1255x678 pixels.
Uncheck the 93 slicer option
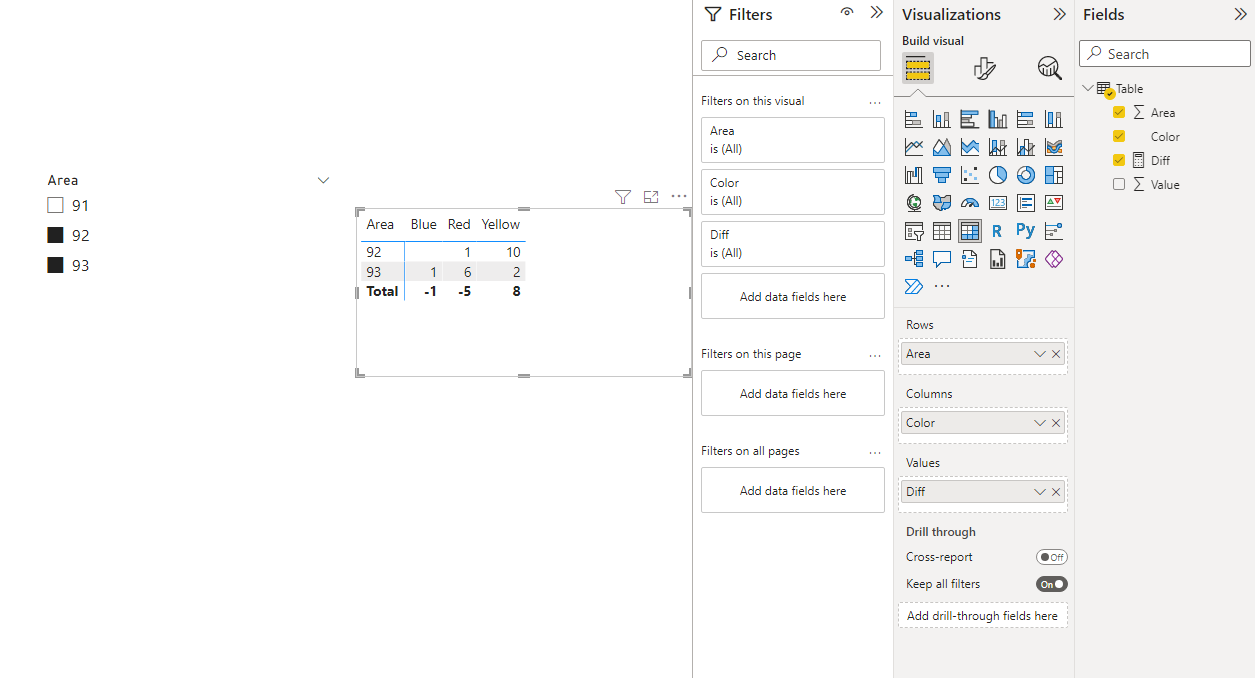[x=56, y=265]
